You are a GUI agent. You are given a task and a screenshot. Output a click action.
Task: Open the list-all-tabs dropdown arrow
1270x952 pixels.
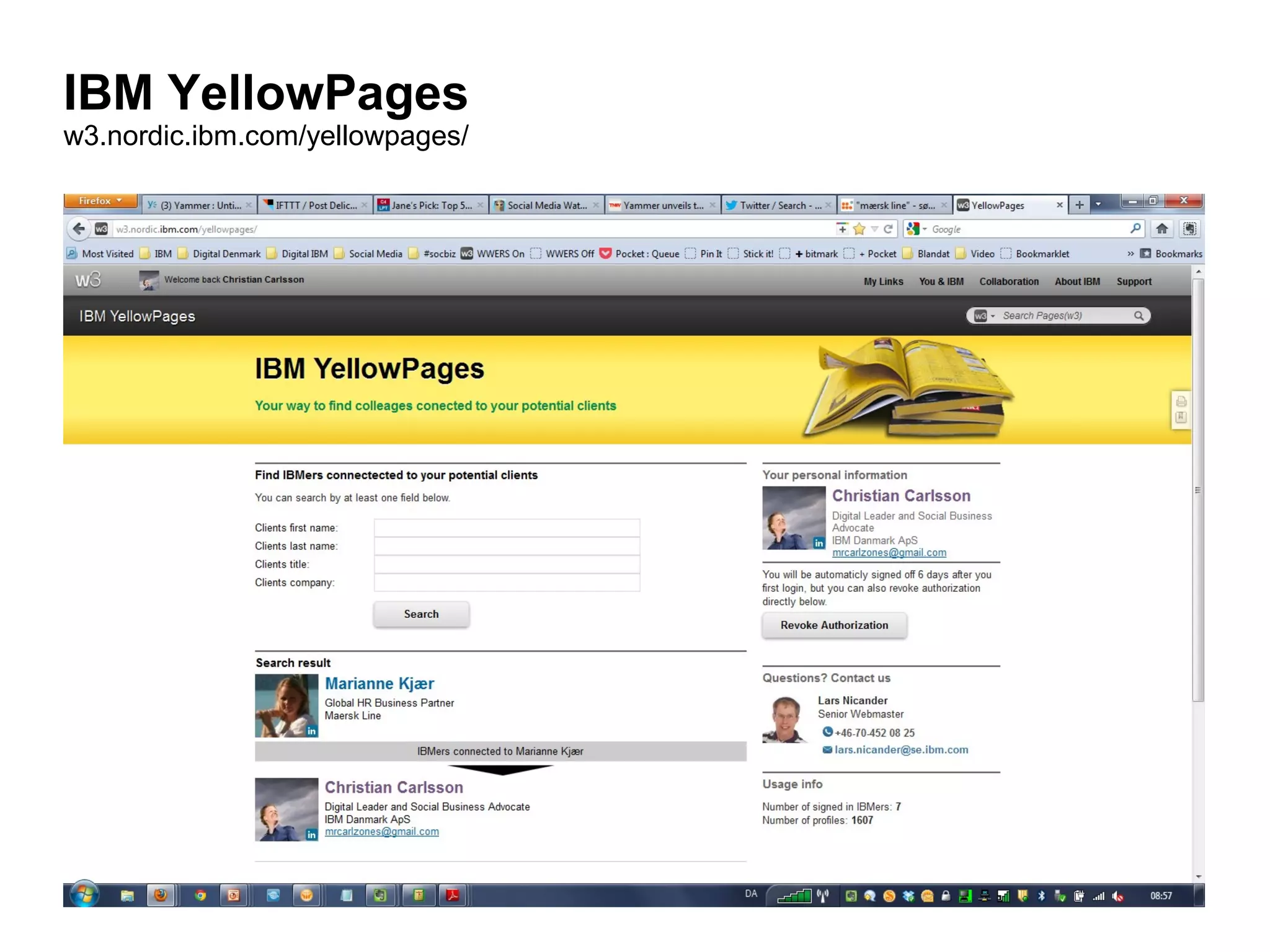tap(1098, 205)
